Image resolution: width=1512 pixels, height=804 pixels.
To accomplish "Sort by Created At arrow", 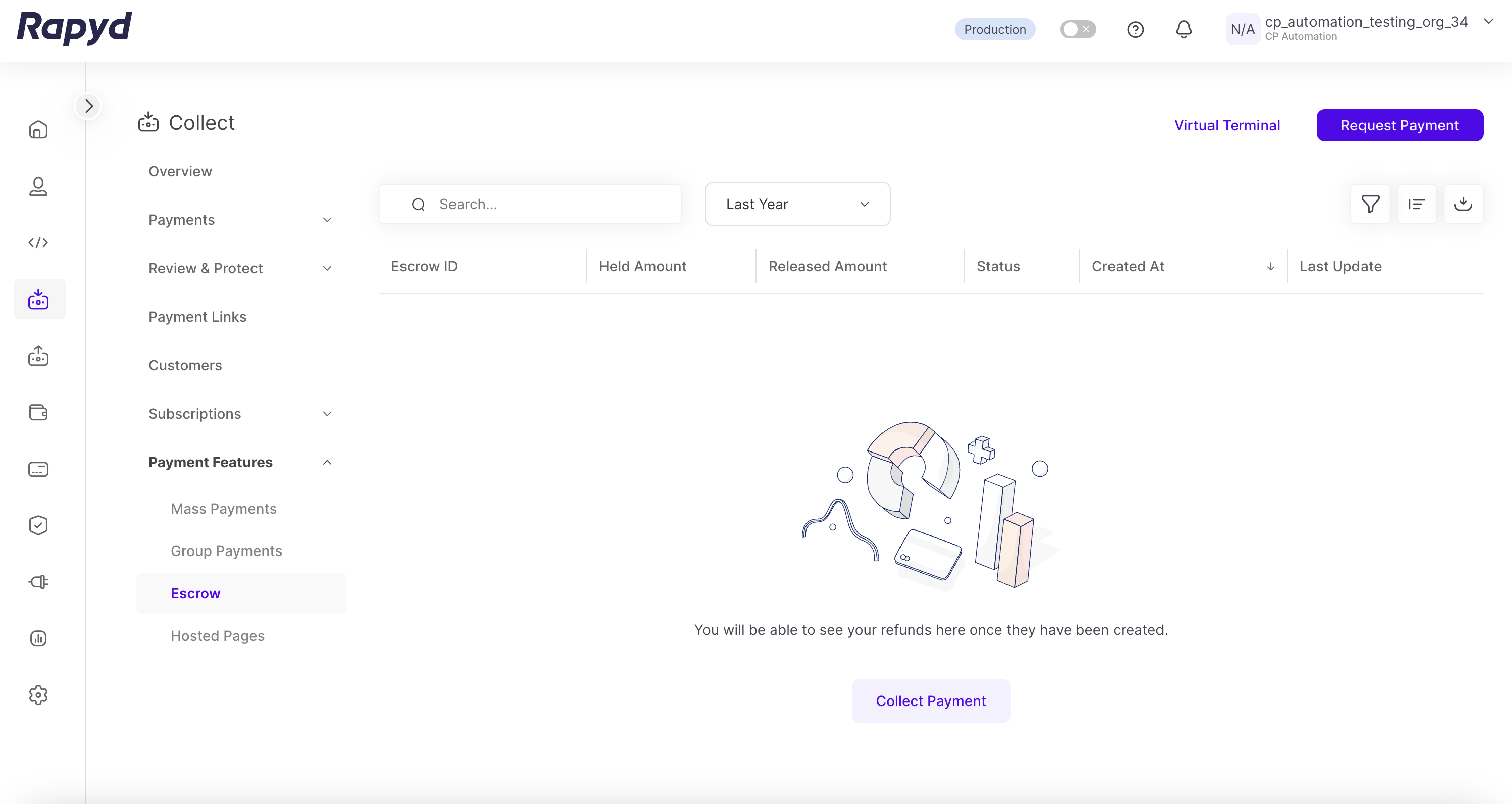I will click(1270, 267).
